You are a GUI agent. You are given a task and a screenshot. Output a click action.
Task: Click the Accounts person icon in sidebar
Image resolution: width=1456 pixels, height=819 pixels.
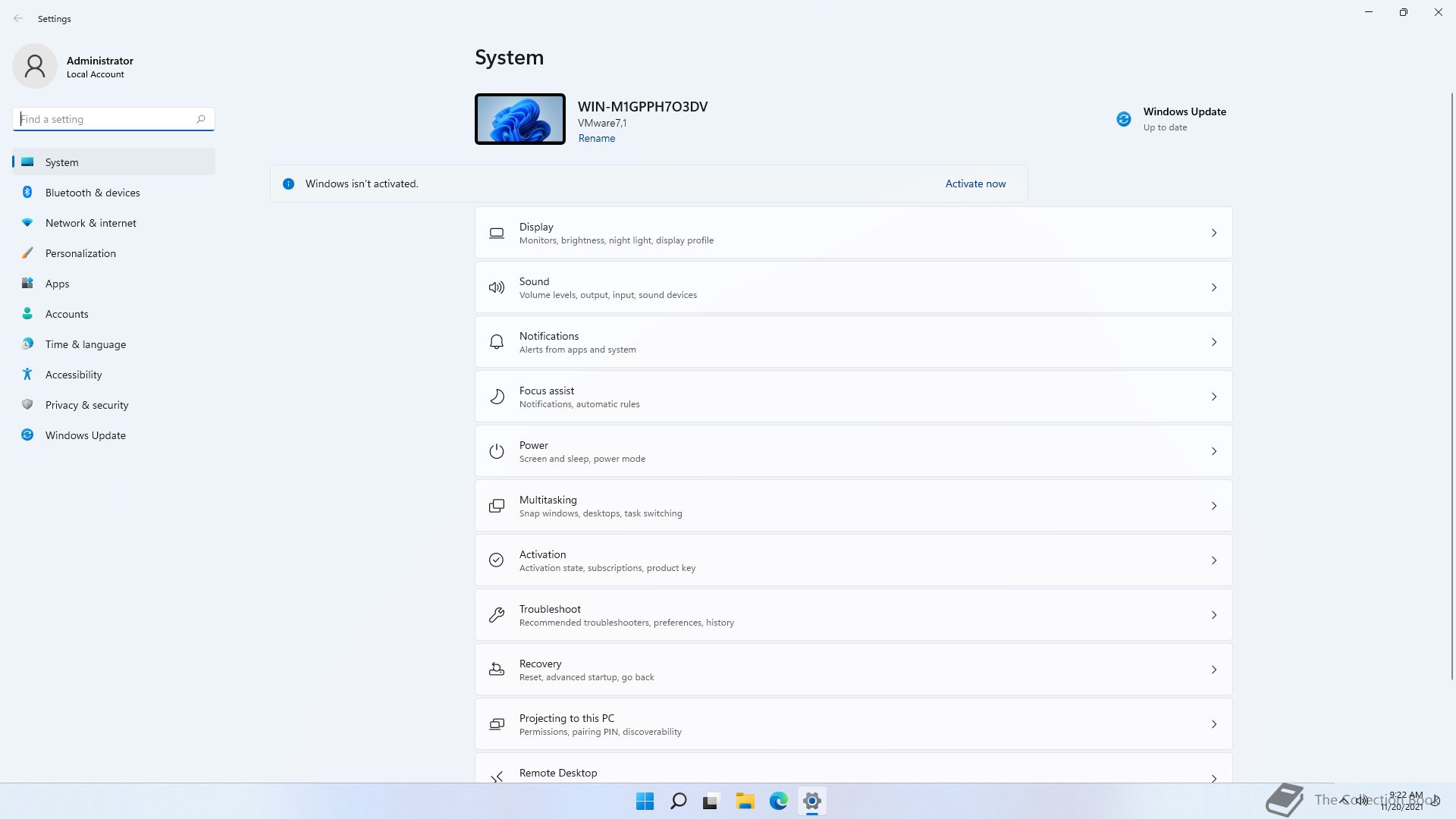point(27,314)
